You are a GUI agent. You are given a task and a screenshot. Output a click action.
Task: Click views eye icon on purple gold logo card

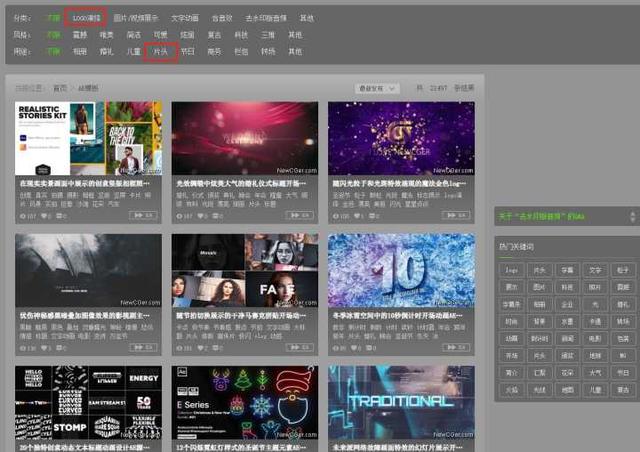(336, 216)
